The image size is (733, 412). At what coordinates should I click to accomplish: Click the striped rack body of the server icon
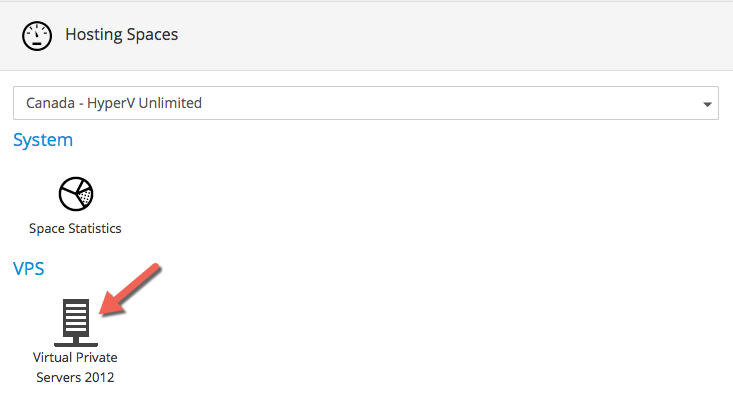click(76, 317)
